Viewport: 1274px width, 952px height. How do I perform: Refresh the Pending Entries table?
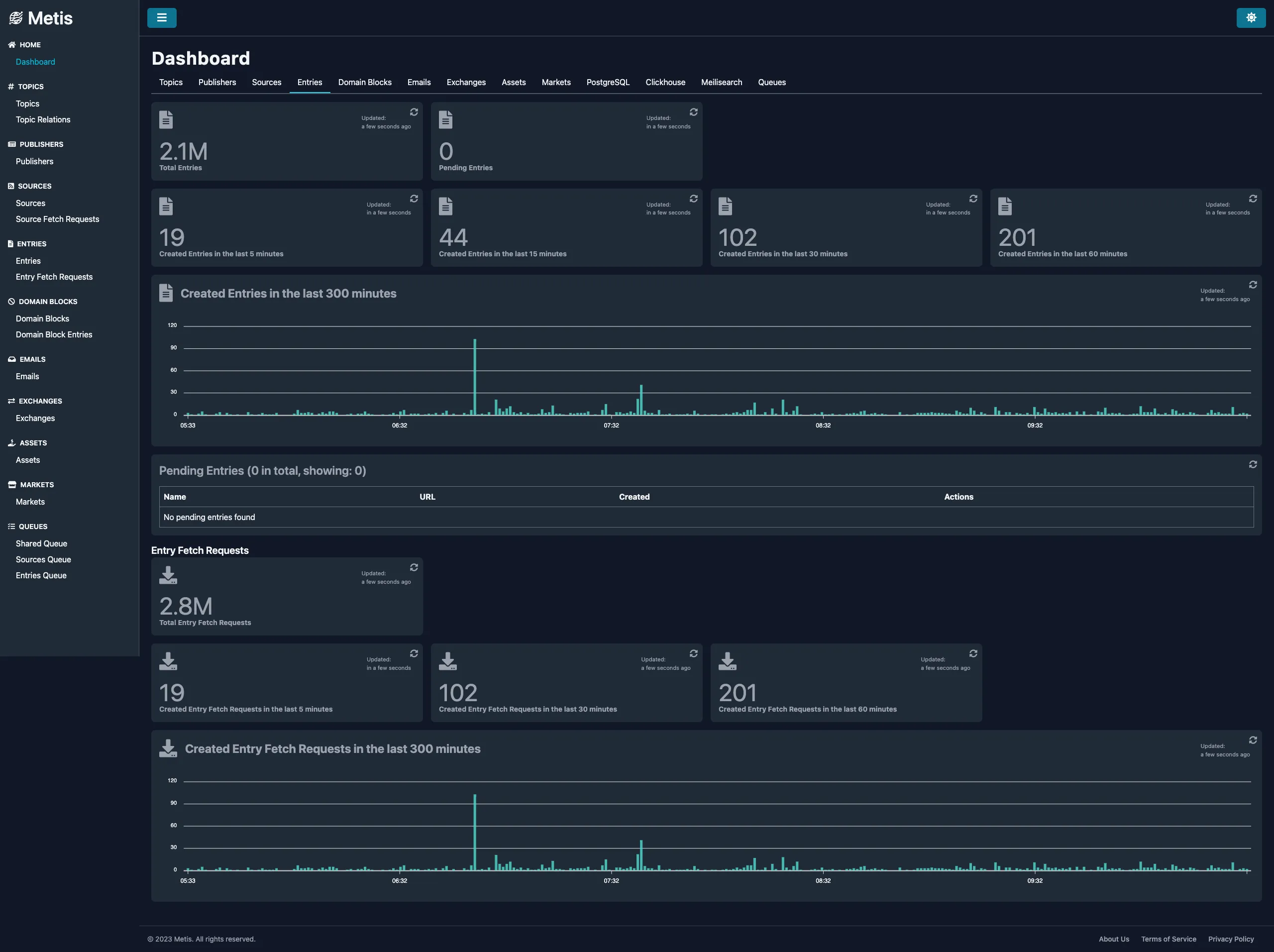point(1253,465)
